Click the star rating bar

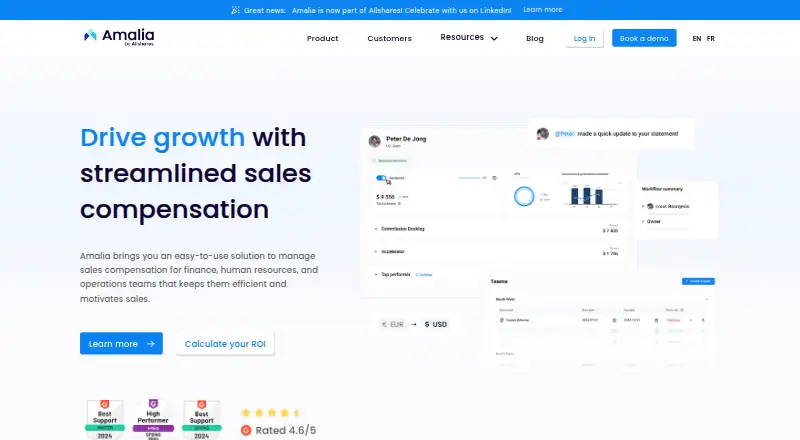tap(270, 412)
